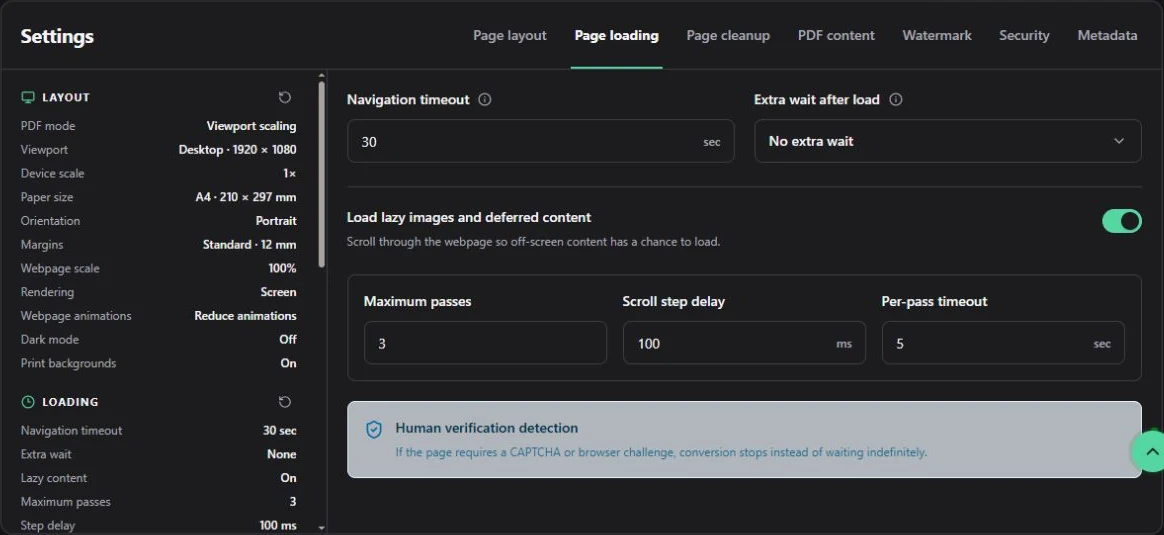Select the PDF mode row in sidebar
The height and width of the screenshot is (535, 1164).
tap(158, 126)
